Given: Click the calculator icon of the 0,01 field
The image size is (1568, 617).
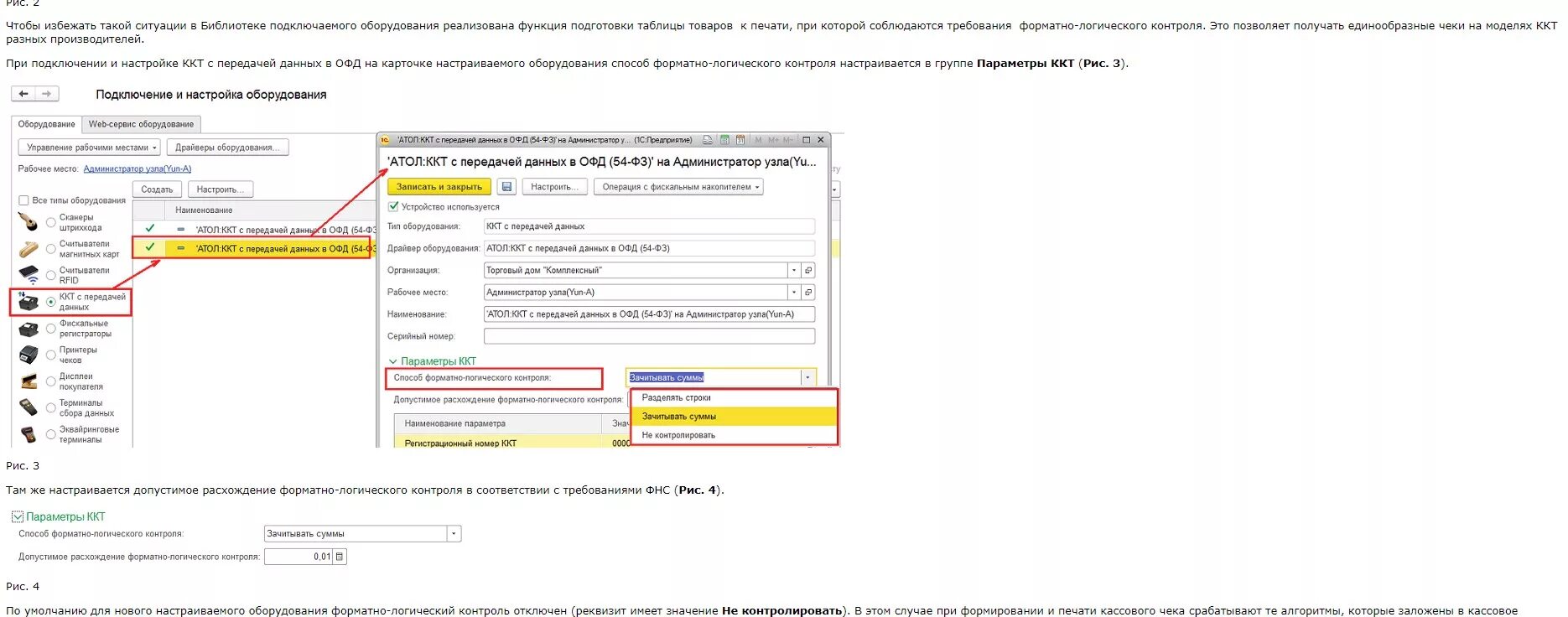Looking at the screenshot, I should coord(340,557).
